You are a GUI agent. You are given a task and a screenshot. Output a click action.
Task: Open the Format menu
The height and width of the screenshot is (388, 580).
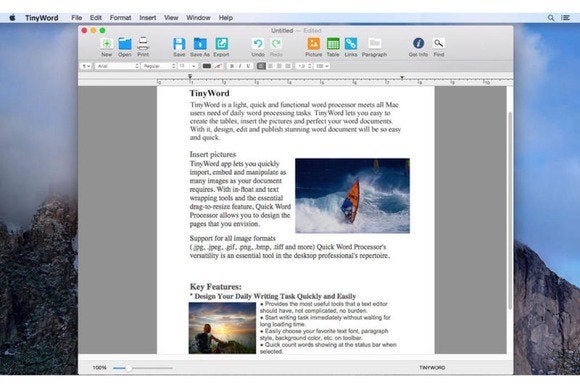coord(120,17)
